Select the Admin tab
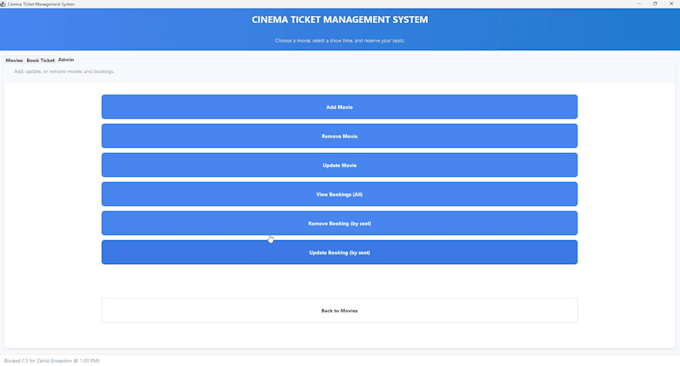The width and height of the screenshot is (680, 366). (66, 59)
